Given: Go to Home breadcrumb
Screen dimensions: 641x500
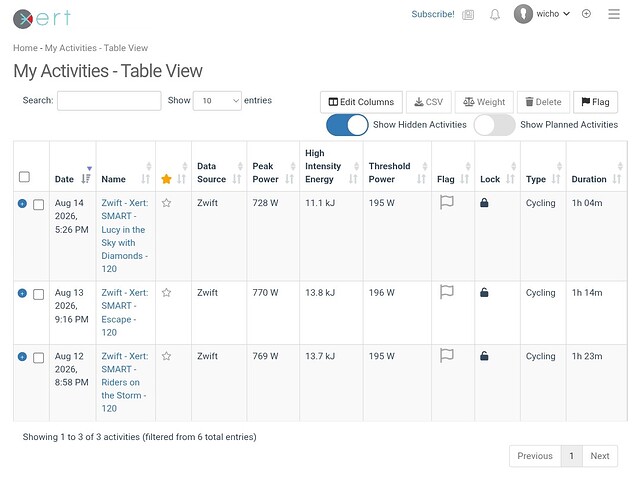Looking at the screenshot, I should [25, 48].
